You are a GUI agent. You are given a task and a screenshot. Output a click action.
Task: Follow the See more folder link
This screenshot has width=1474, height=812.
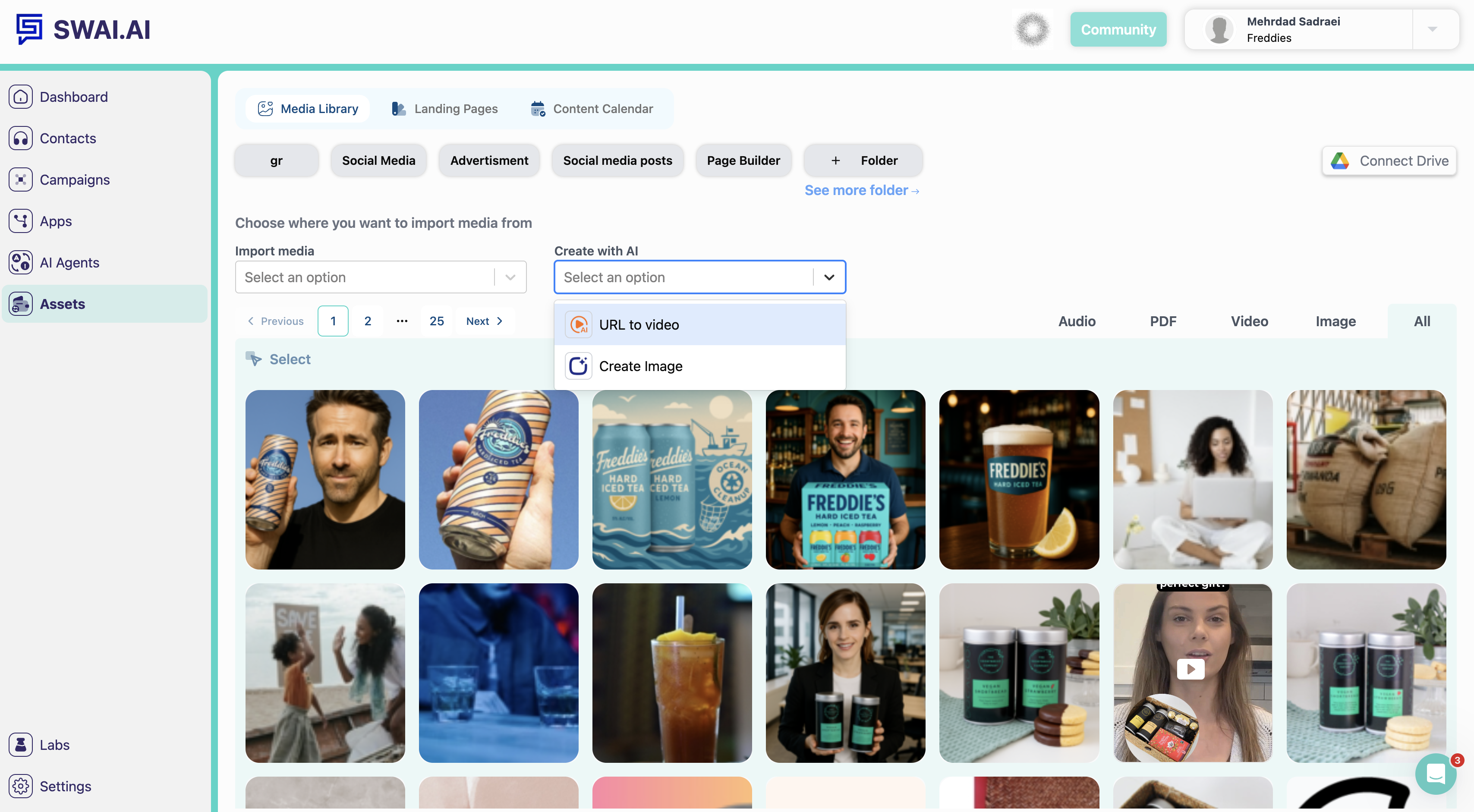tap(862, 191)
